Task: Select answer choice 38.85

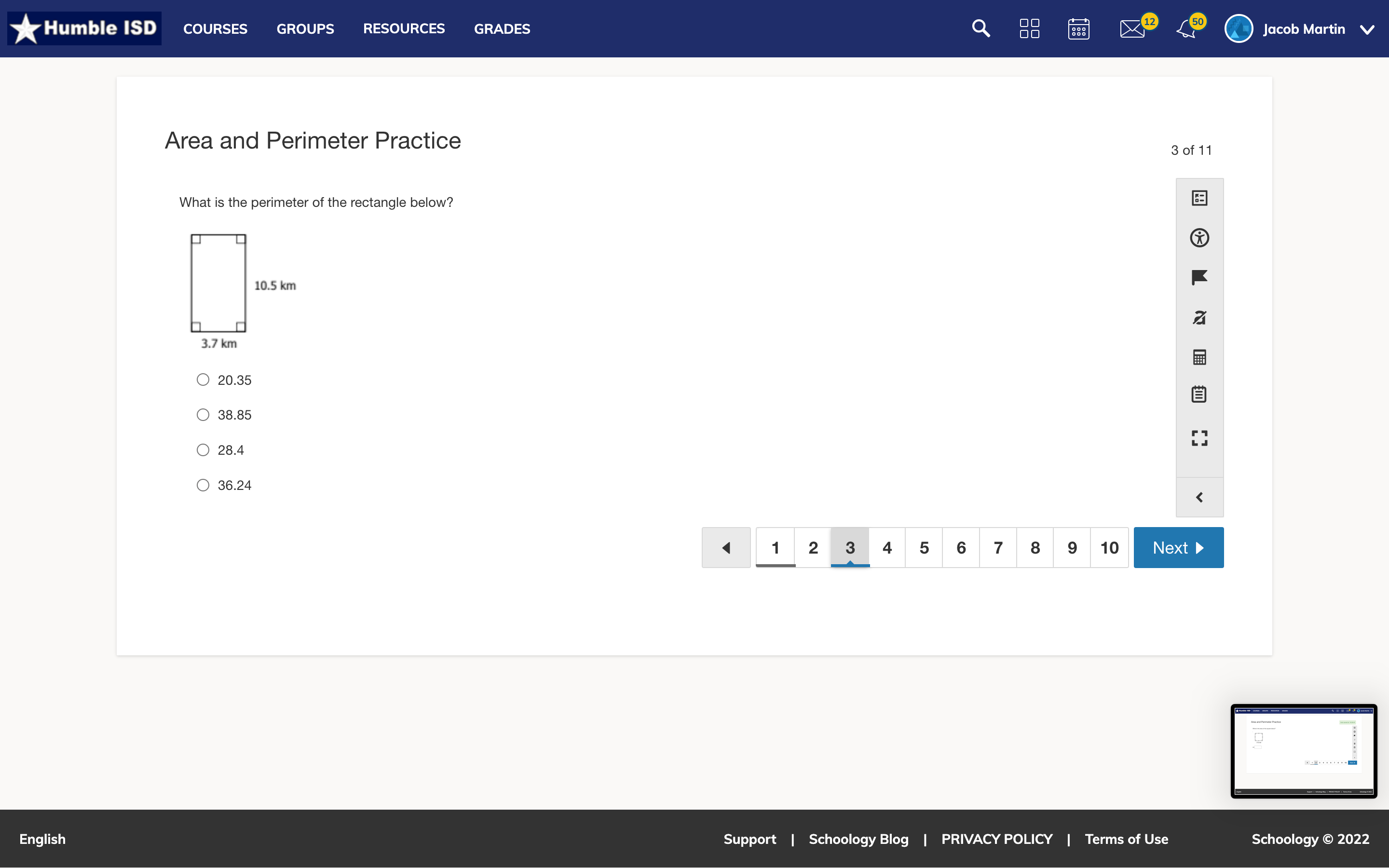Action: click(x=203, y=415)
